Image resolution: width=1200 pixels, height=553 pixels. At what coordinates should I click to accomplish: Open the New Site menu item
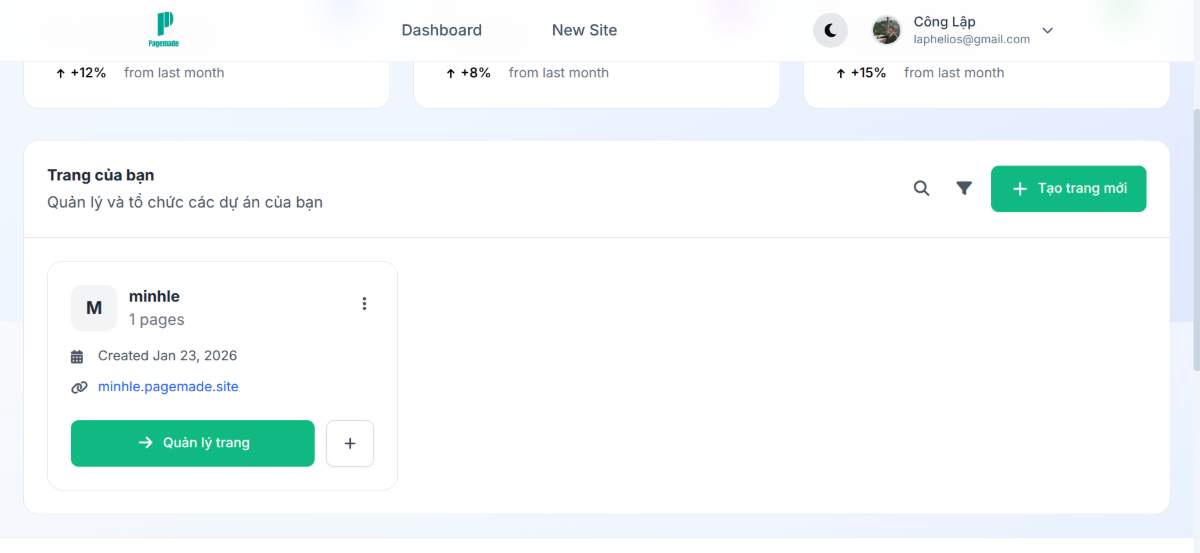585,30
